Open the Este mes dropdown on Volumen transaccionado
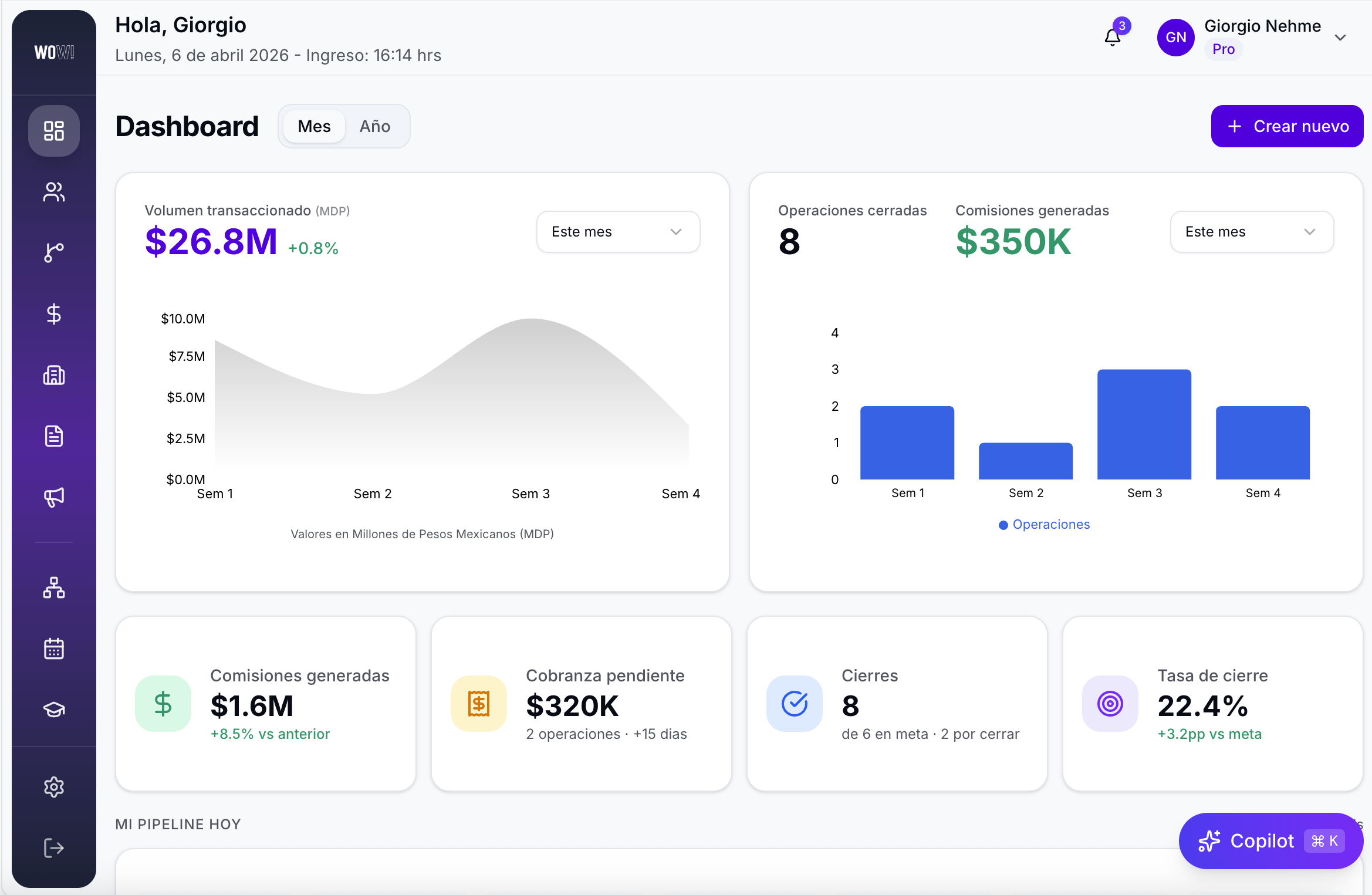 pos(617,231)
